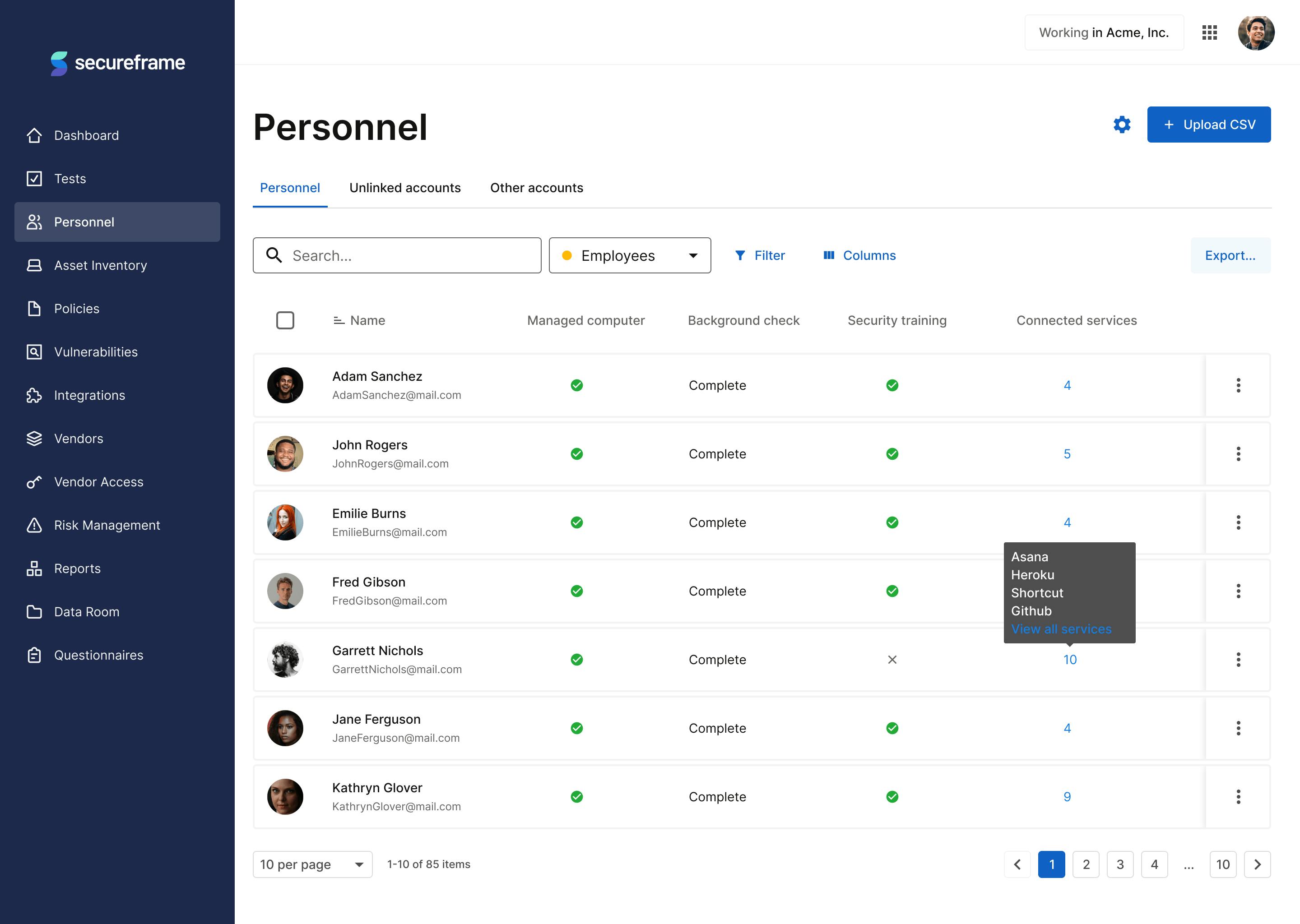Expand the 10 per page selector
The image size is (1300, 924).
[312, 864]
